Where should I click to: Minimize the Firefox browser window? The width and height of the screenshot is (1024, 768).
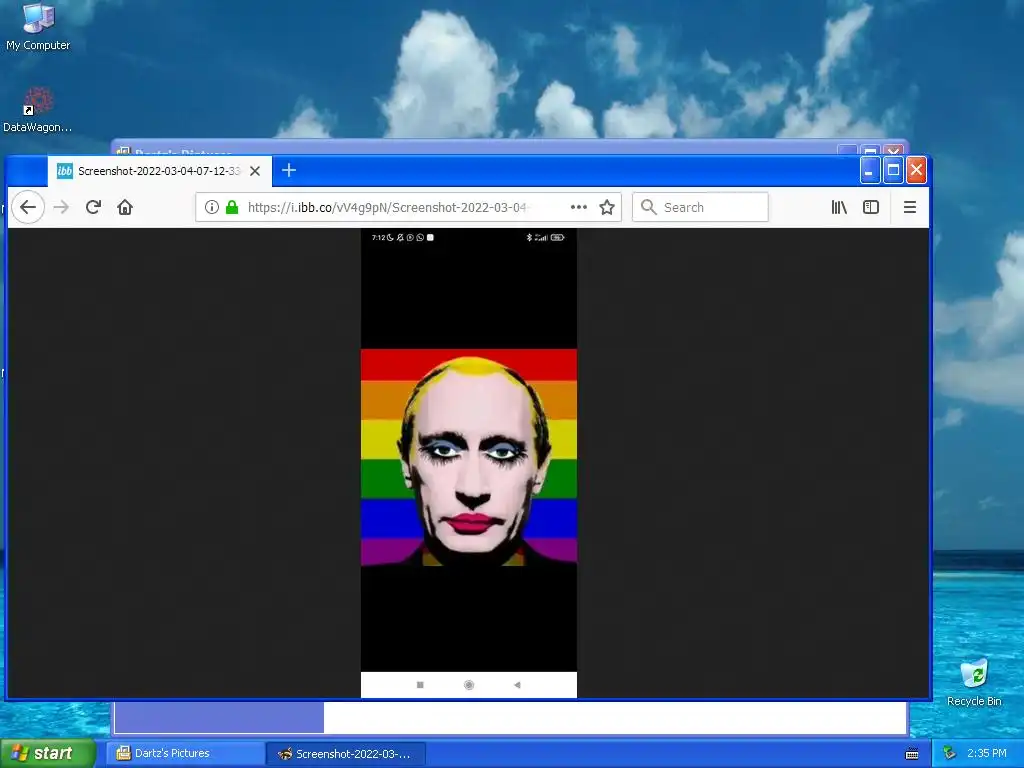[869, 170]
